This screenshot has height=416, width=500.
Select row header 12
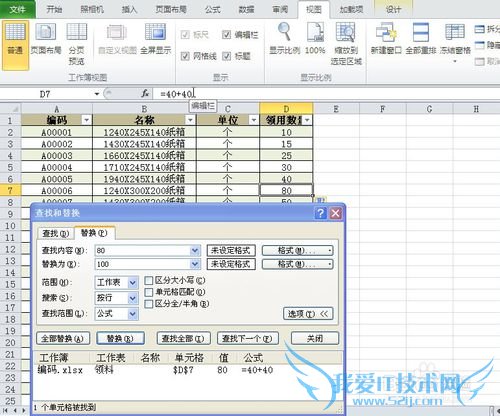10,249
